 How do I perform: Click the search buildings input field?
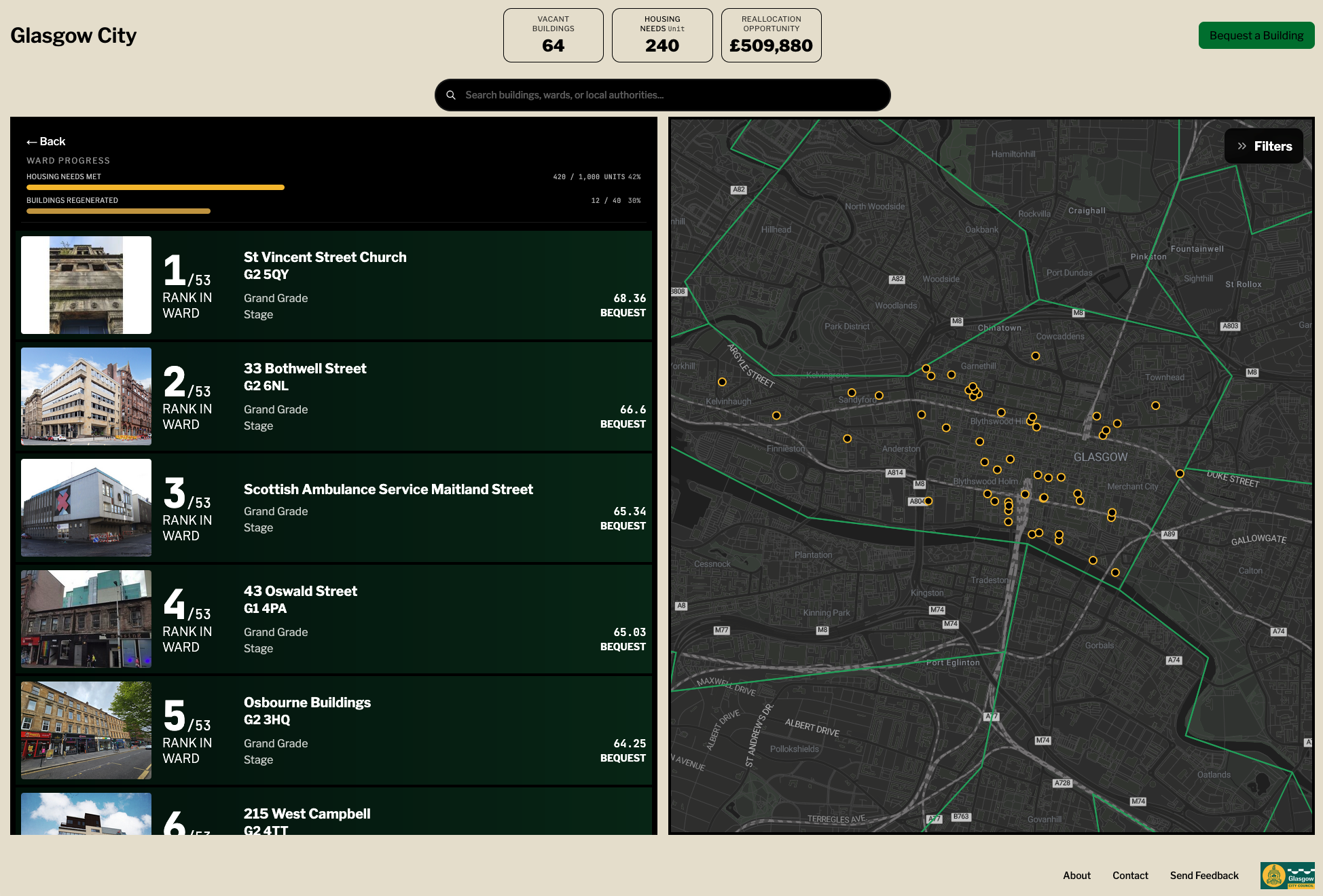pos(662,95)
